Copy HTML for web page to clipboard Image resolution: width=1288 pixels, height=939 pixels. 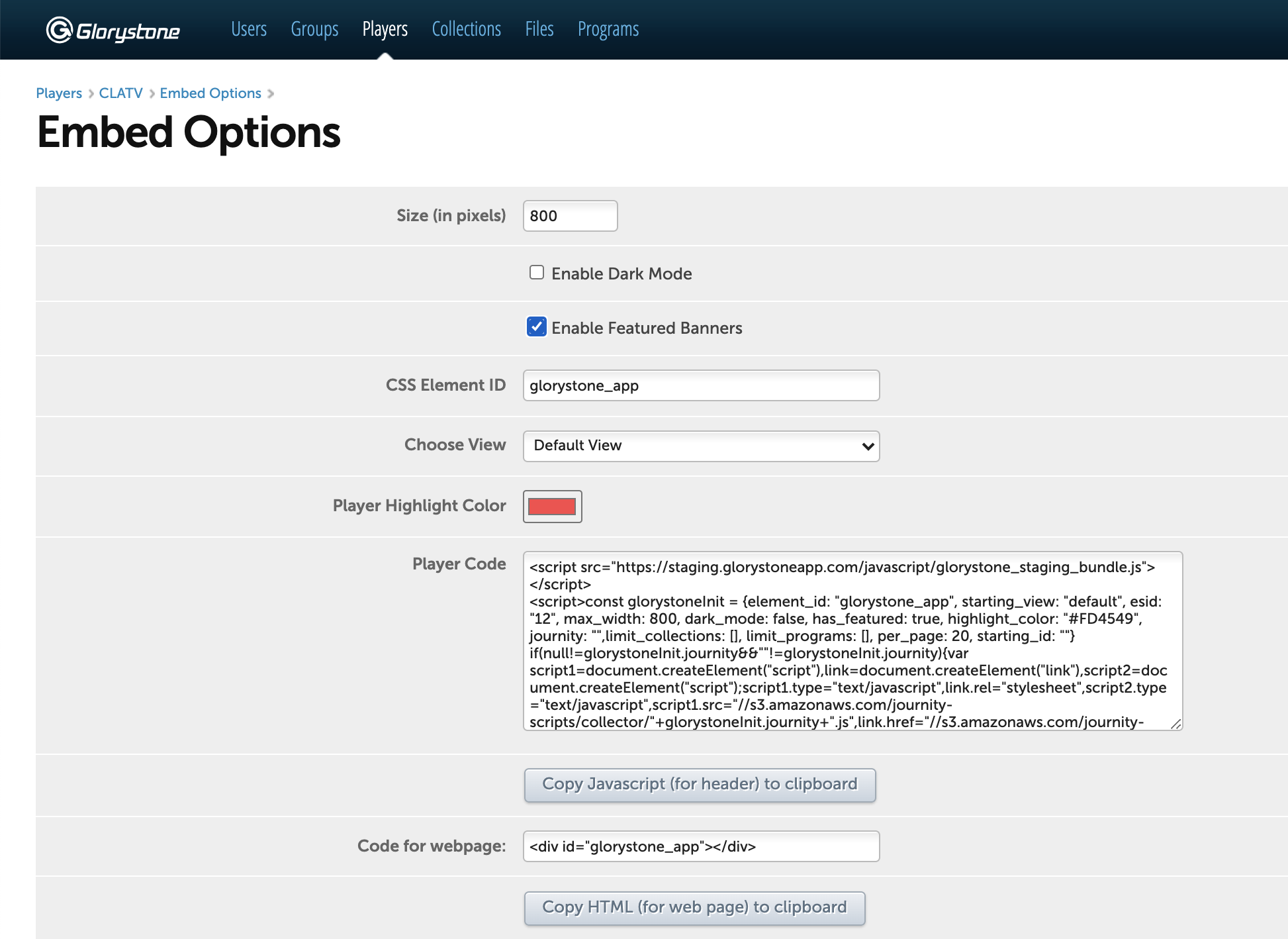pyautogui.click(x=694, y=908)
